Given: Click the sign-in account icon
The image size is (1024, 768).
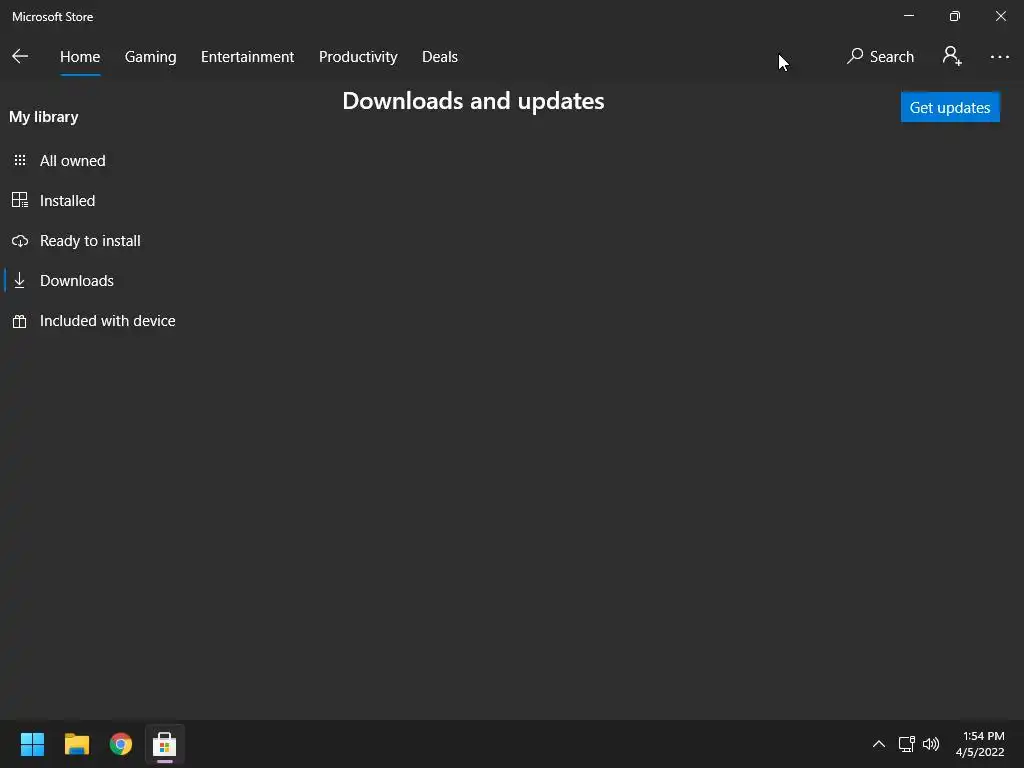Looking at the screenshot, I should pos(952,57).
